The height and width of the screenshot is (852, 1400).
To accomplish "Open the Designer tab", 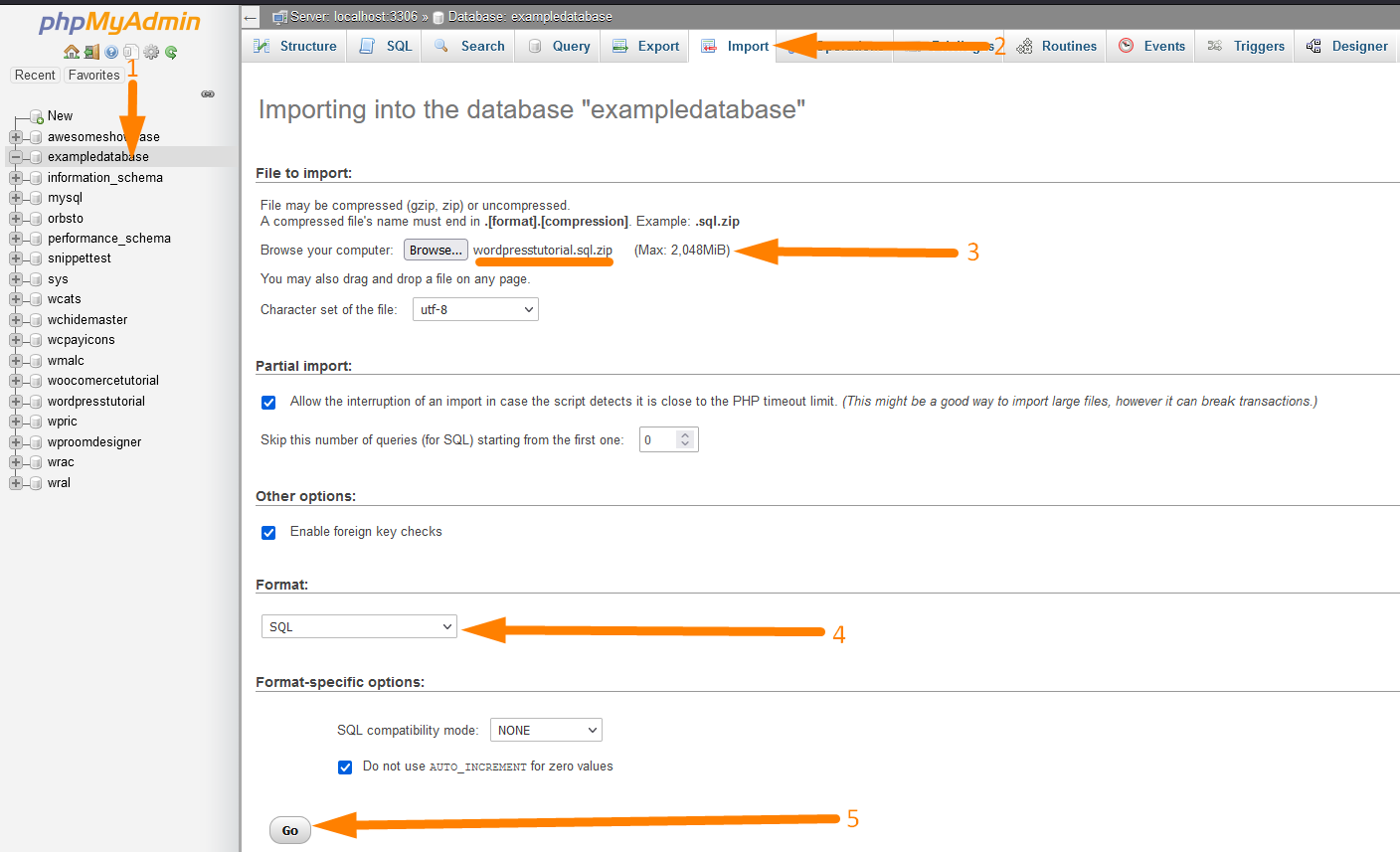I will [1346, 46].
